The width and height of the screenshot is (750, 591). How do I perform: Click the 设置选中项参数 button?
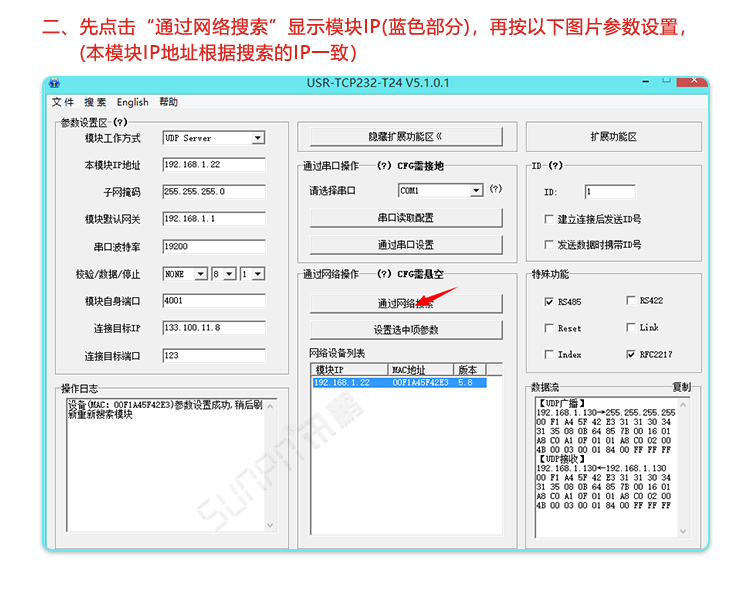(x=406, y=330)
